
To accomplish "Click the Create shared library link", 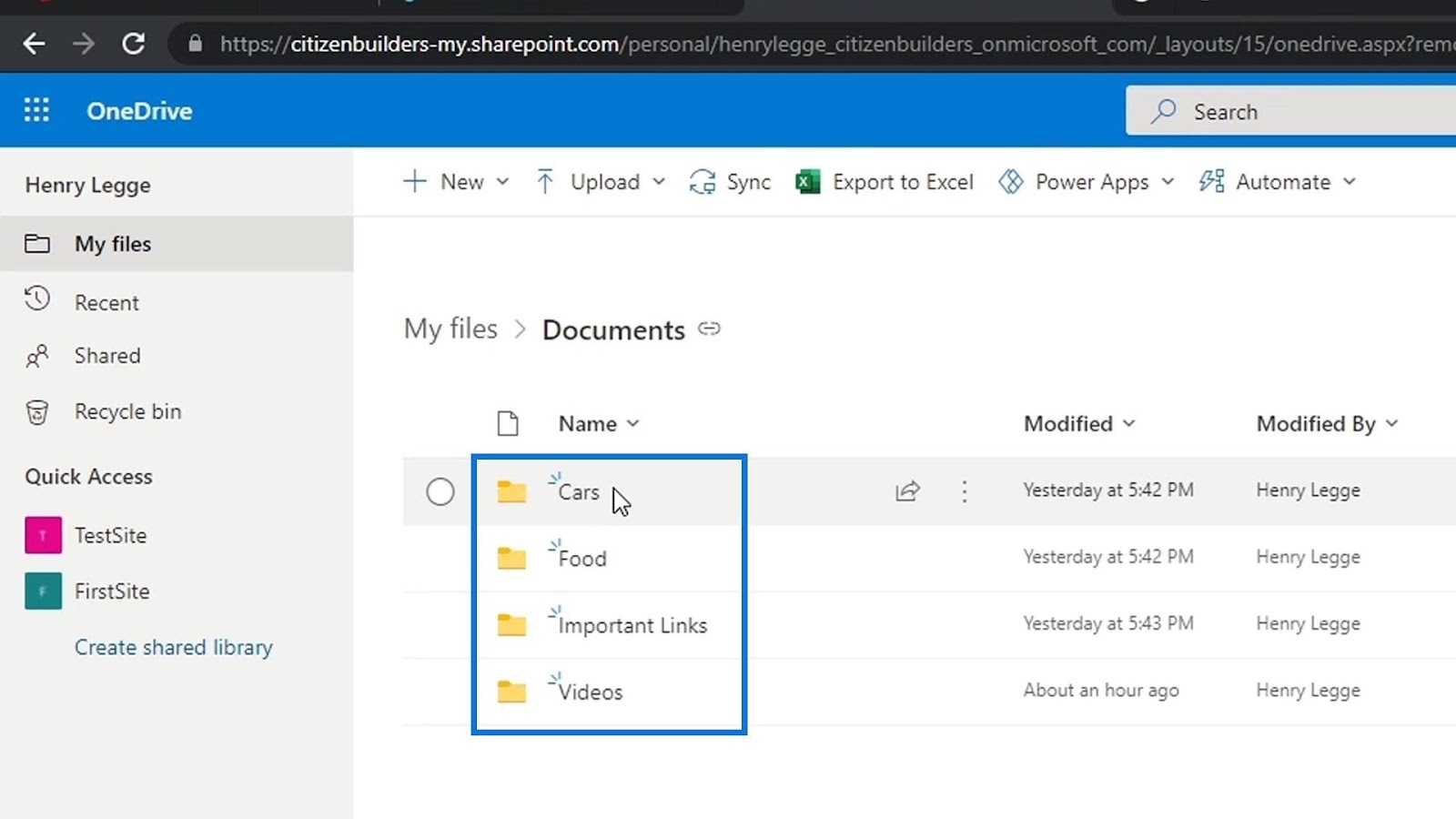I will (173, 647).
